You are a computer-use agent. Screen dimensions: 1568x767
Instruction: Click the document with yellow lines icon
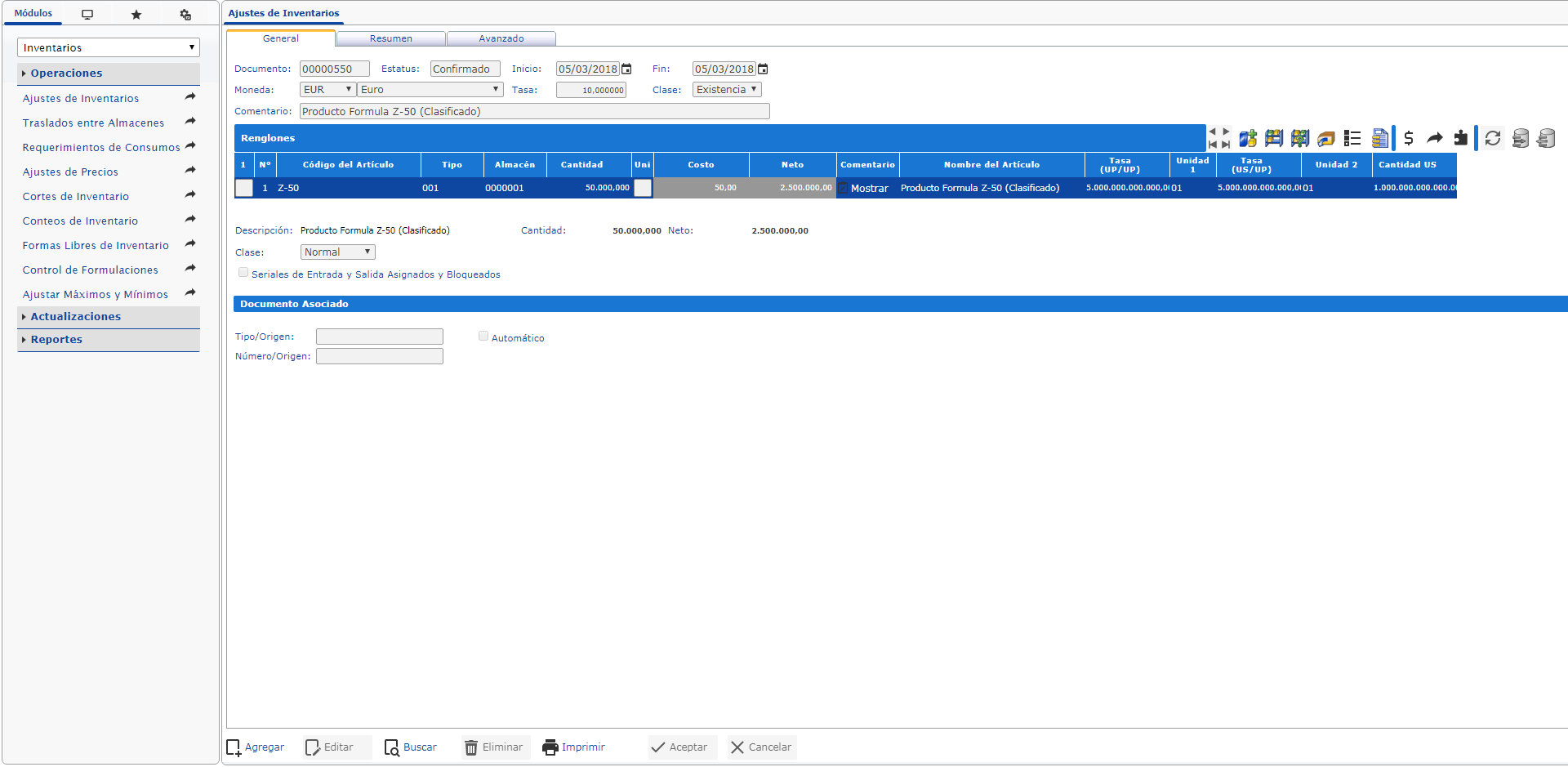1380,138
